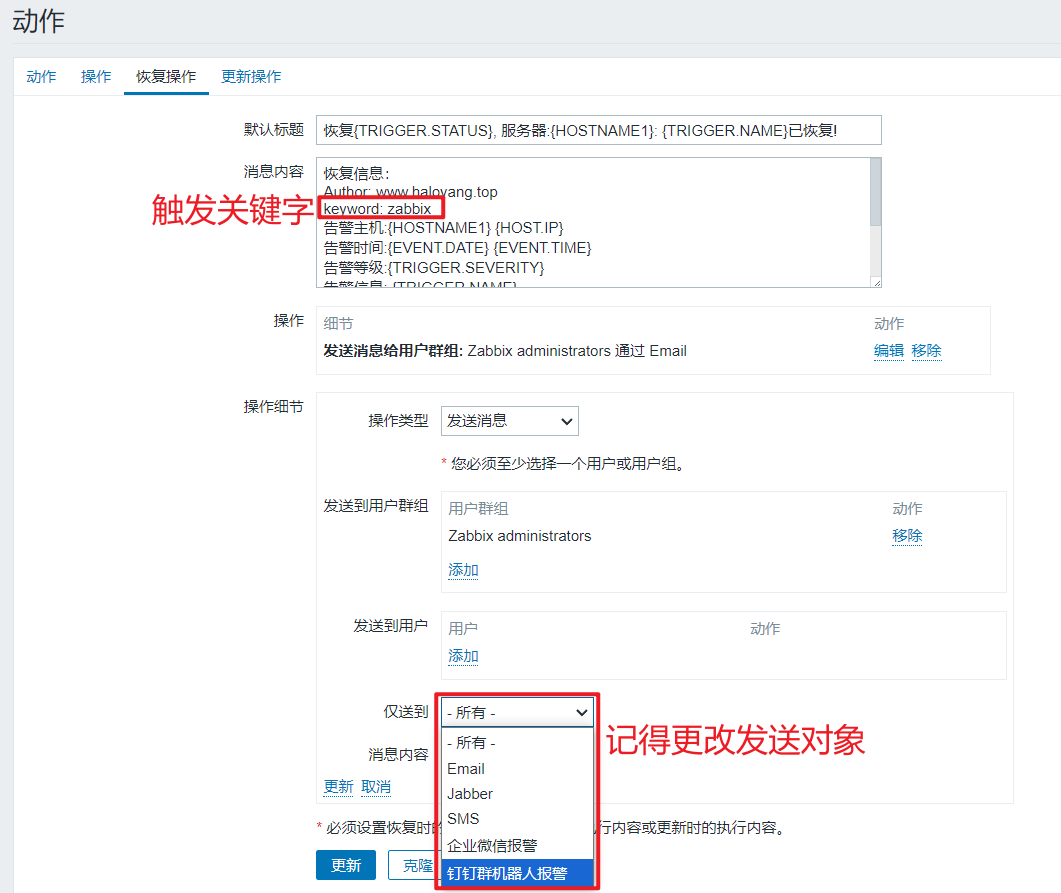This screenshot has width=1061, height=893.
Task: Choose SMS from the dropdown list
Action: click(x=518, y=819)
